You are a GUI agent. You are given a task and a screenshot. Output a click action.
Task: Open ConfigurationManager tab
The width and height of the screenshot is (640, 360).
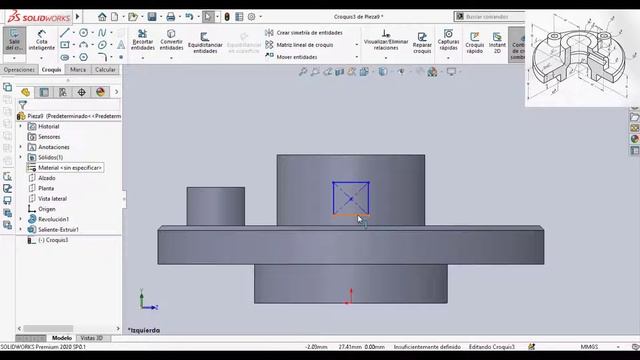63,92
